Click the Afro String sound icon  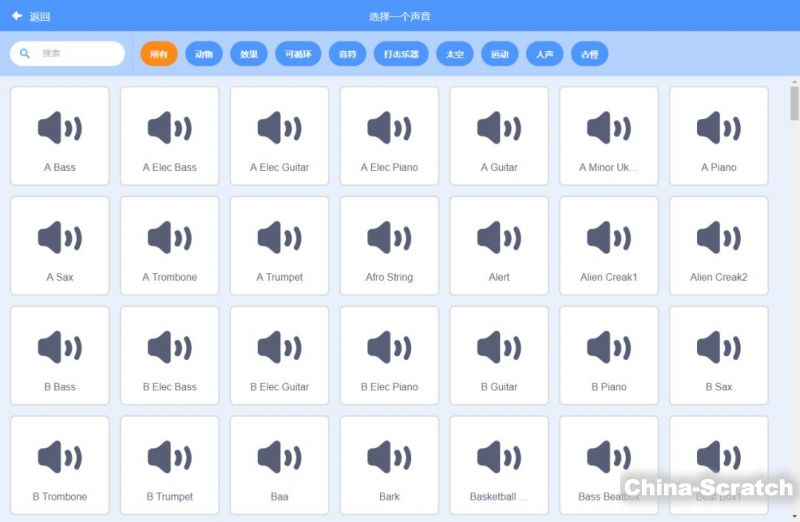coord(389,238)
